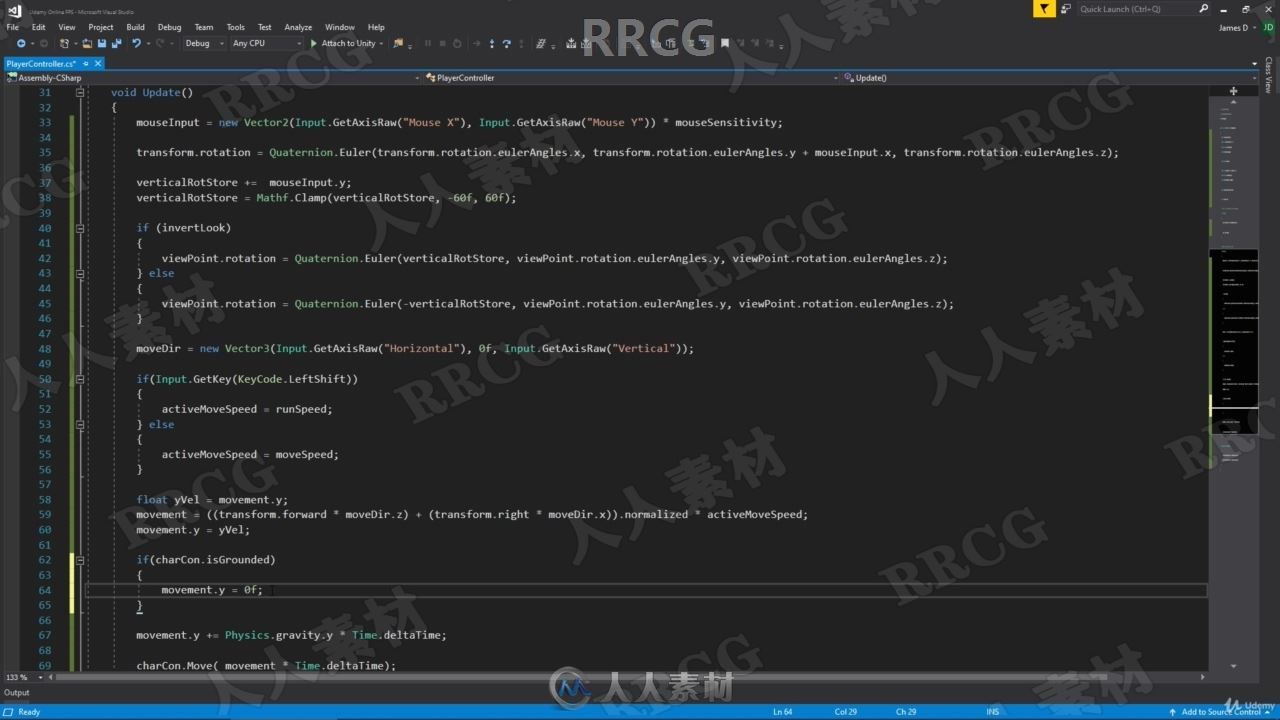1280x720 pixels.
Task: Click the Step Over icon
Action: pyautogui.click(x=507, y=43)
